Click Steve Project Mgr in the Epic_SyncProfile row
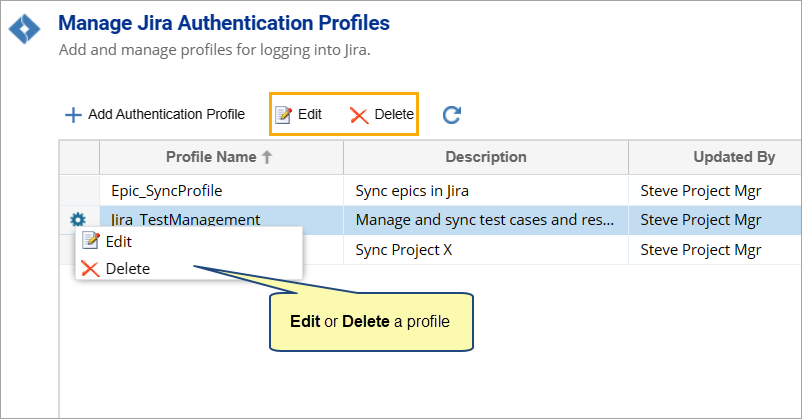 point(701,191)
